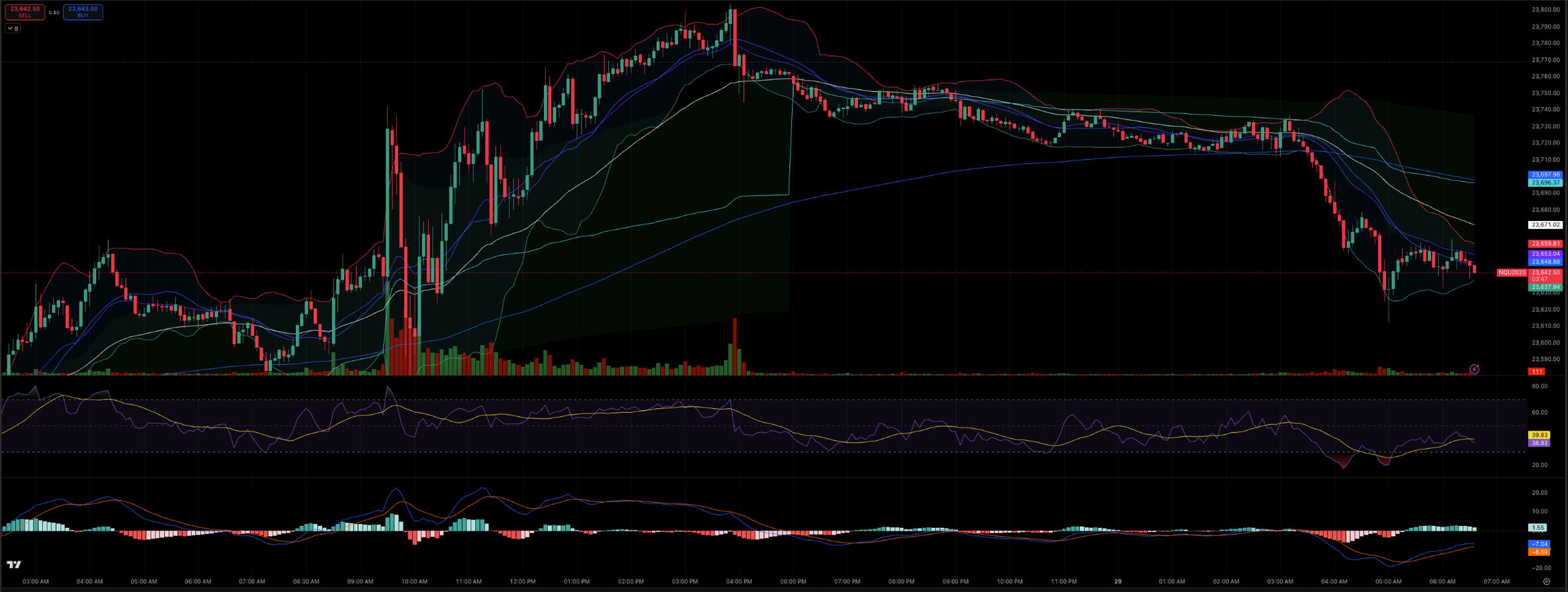The height and width of the screenshot is (592, 1568).
Task: Click the purple RSI value 36.93
Action: (x=1539, y=443)
